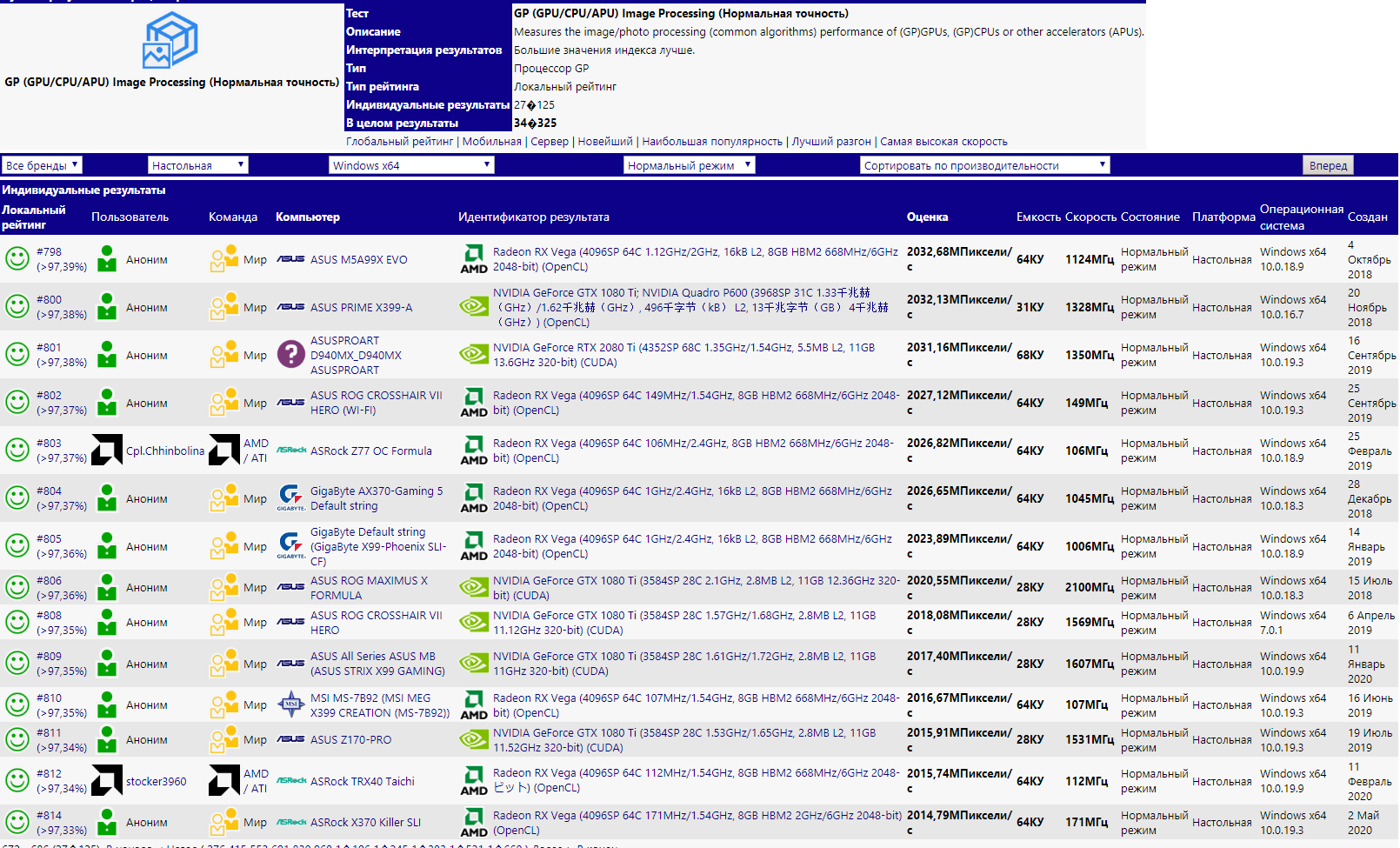
Task: Click the 'Оценка' column header
Action: 927,217
